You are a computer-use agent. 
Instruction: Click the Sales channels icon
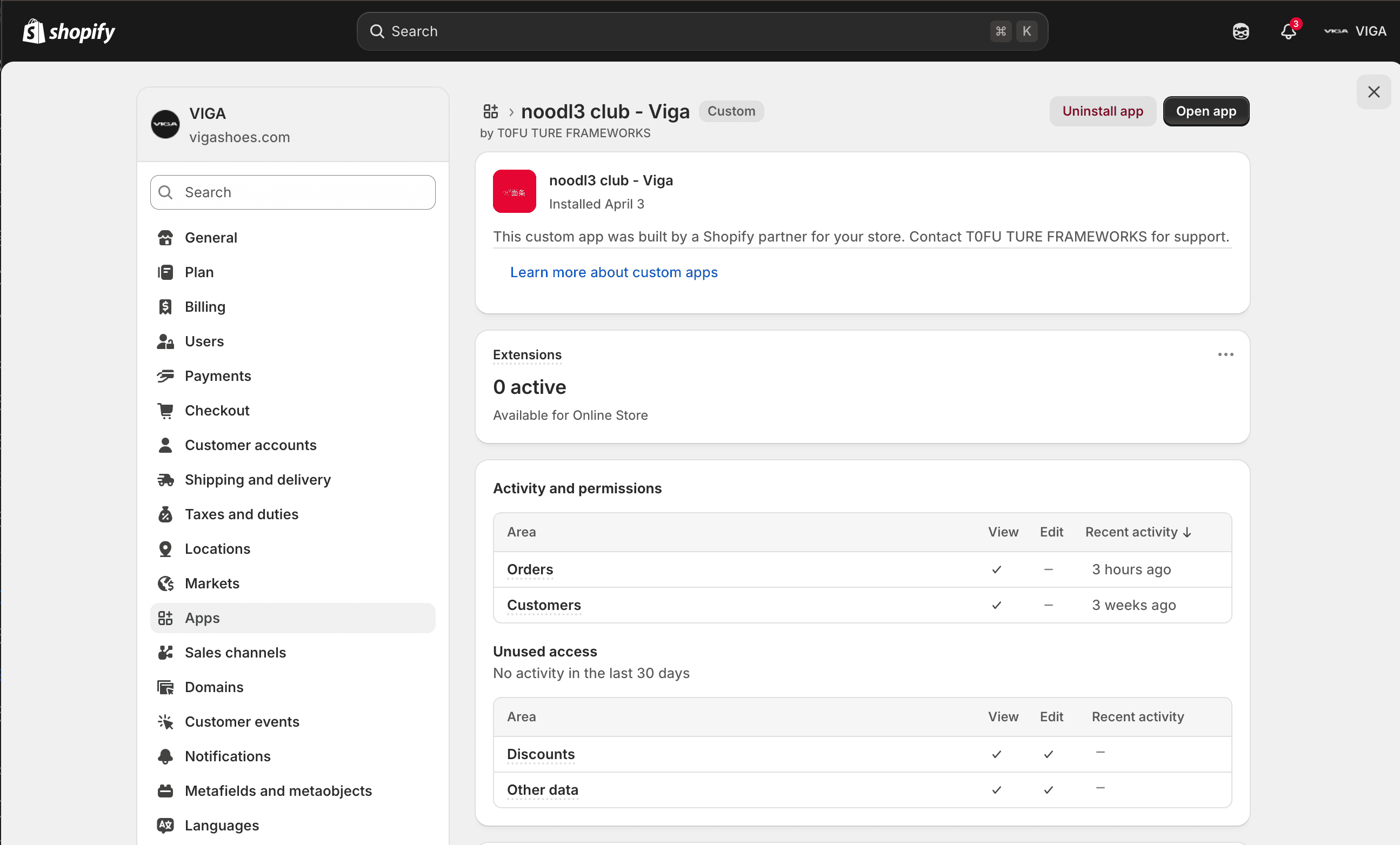165,653
